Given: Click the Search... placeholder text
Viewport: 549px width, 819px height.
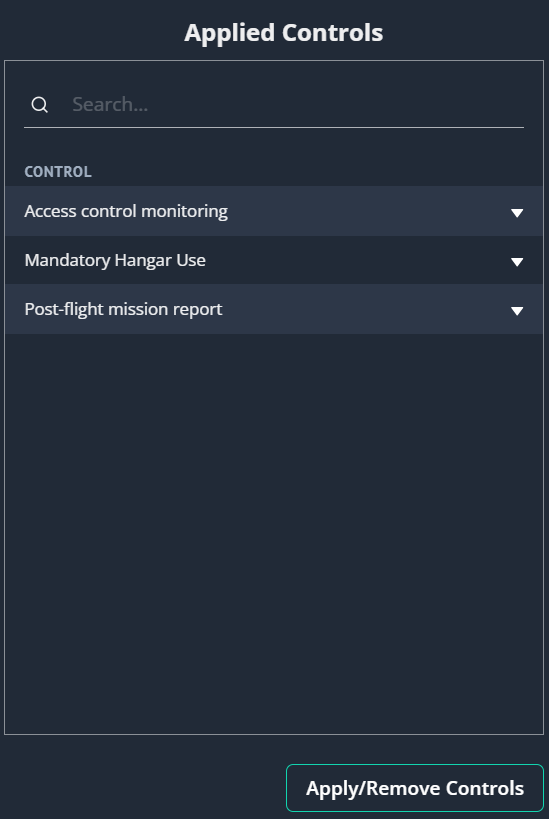Looking at the screenshot, I should [x=110, y=104].
